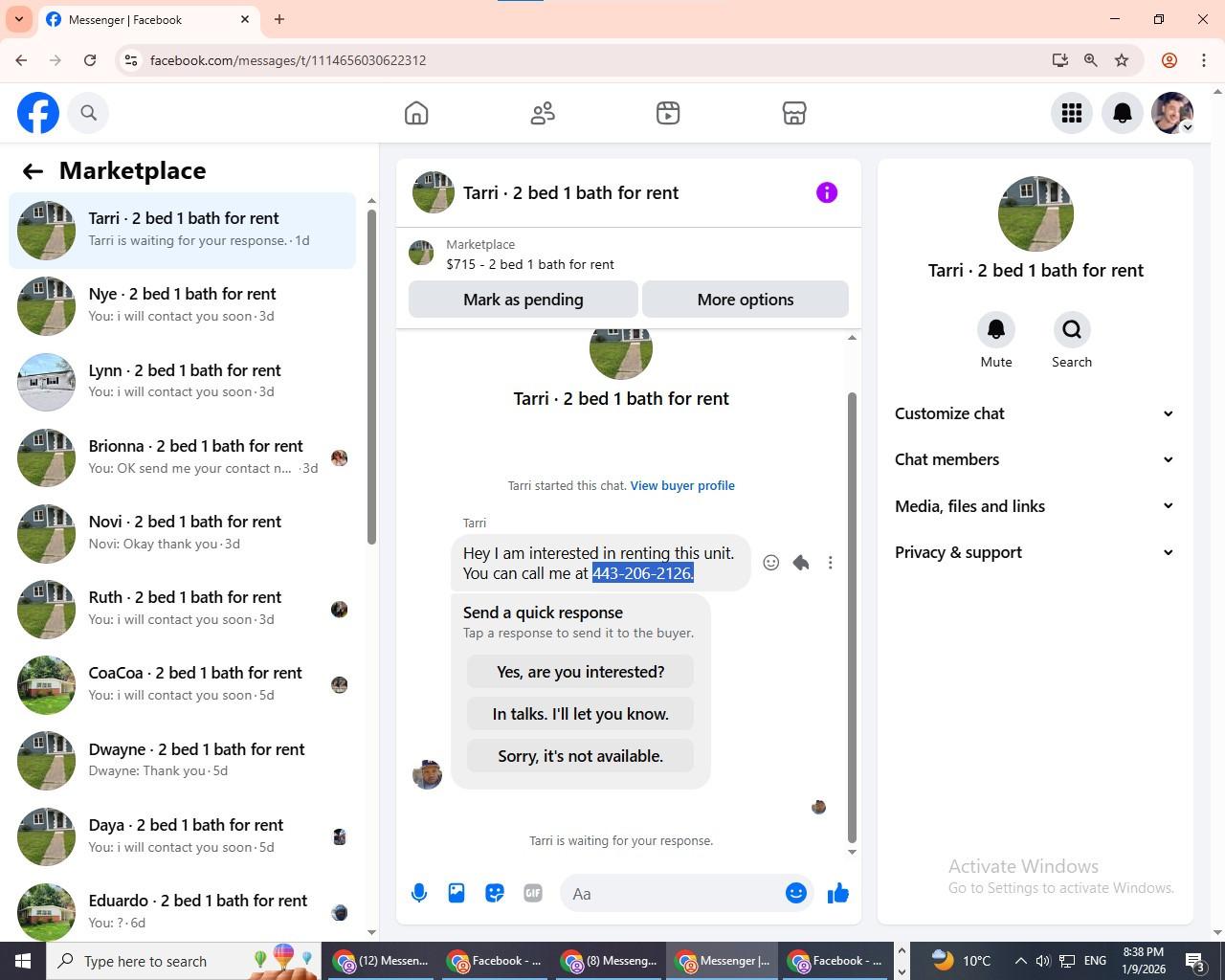1225x980 pixels.
Task: Click the browser address bar URL
Action: pyautogui.click(x=288, y=60)
